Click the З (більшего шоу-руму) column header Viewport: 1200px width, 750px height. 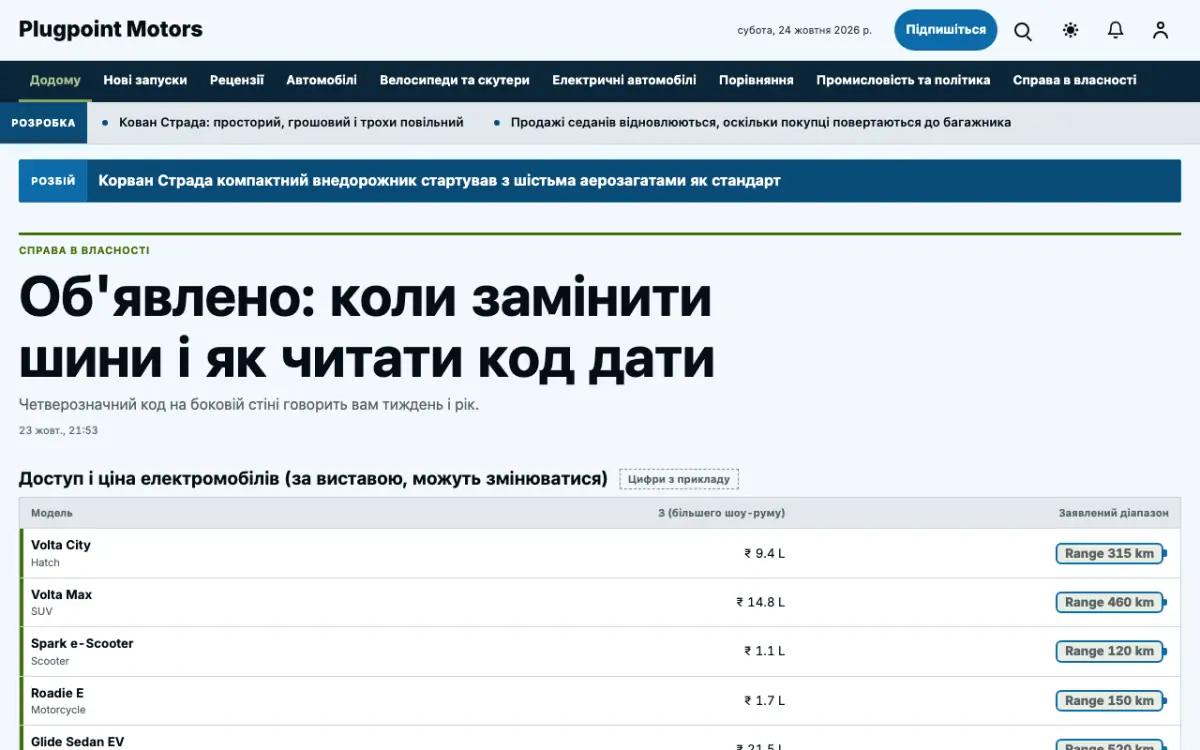pos(721,513)
